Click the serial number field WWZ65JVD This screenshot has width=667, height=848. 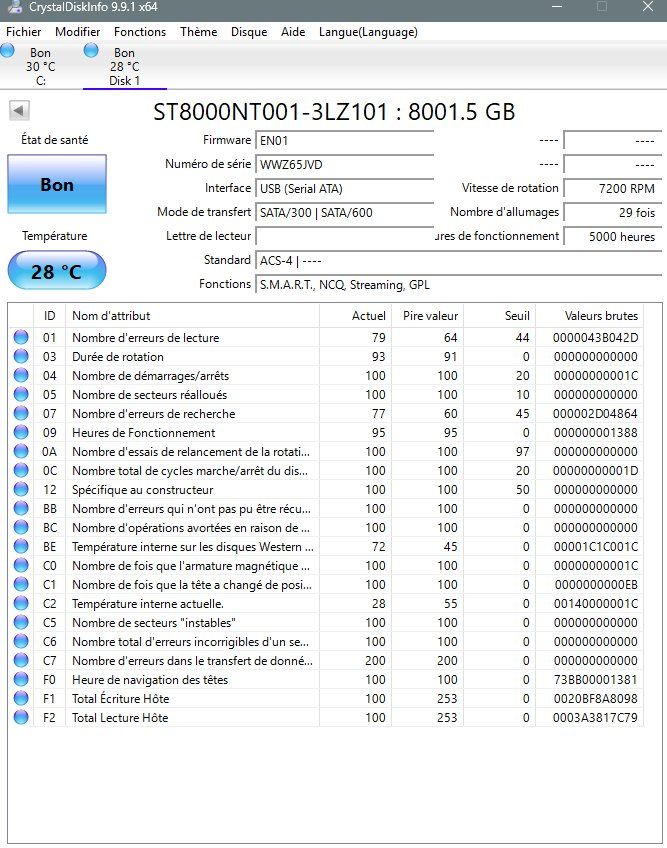point(345,164)
